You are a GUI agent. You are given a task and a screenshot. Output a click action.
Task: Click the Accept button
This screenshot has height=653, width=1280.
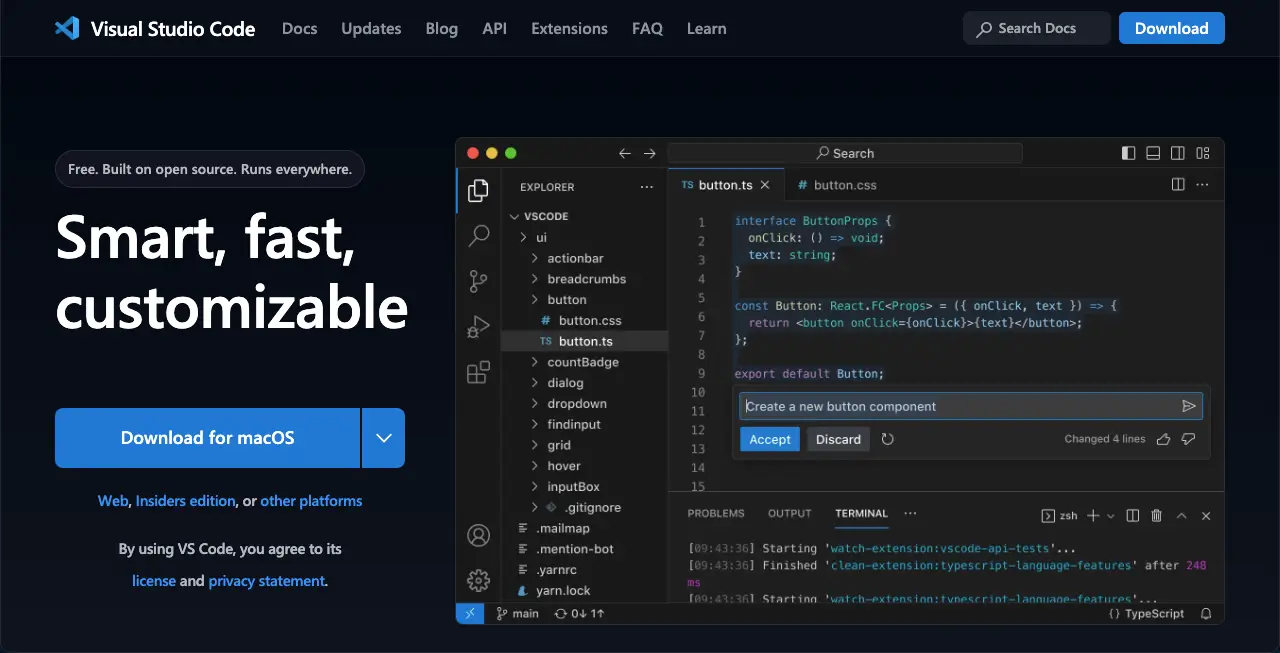(770, 439)
